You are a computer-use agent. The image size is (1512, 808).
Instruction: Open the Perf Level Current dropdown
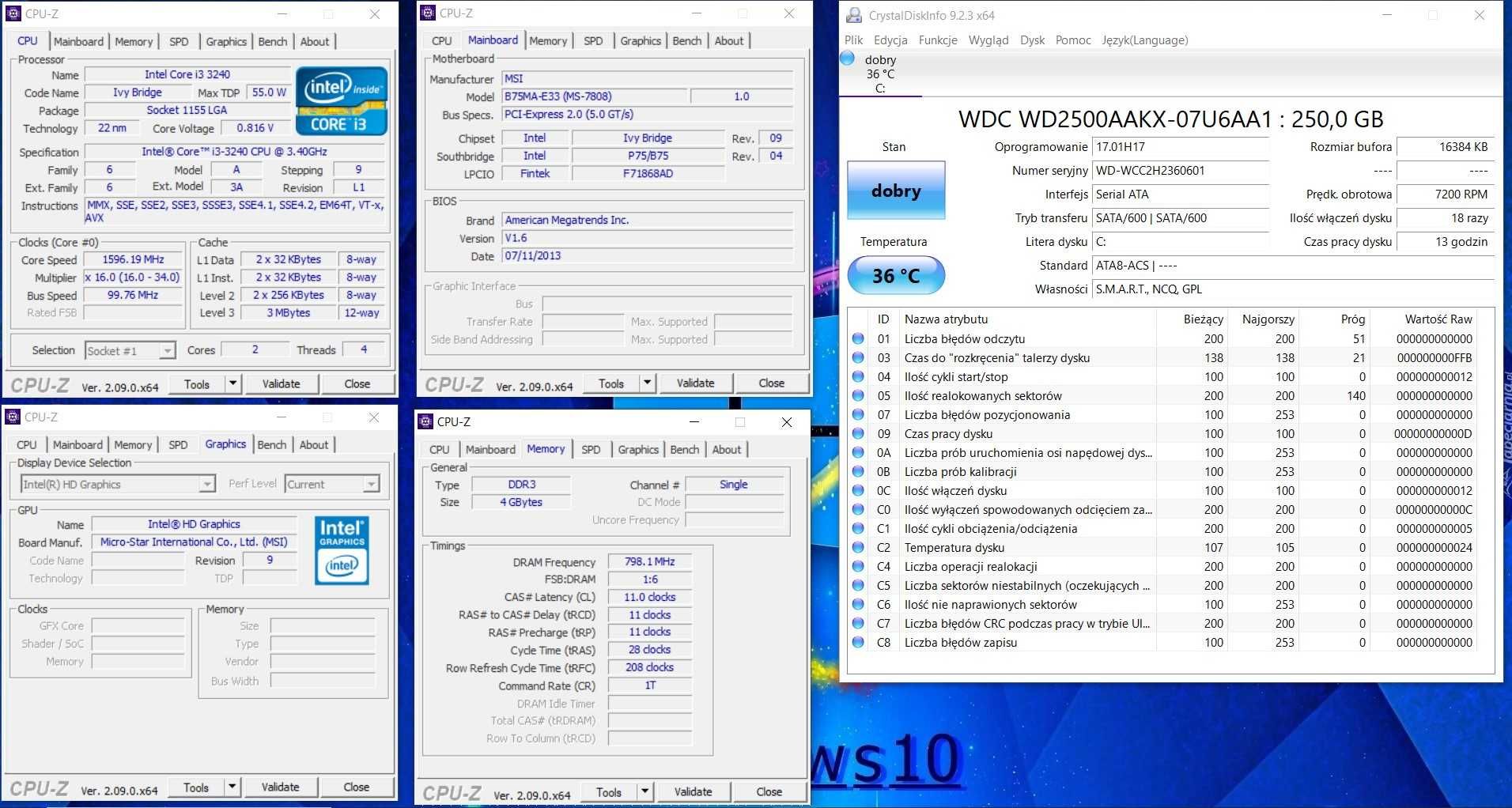[372, 484]
